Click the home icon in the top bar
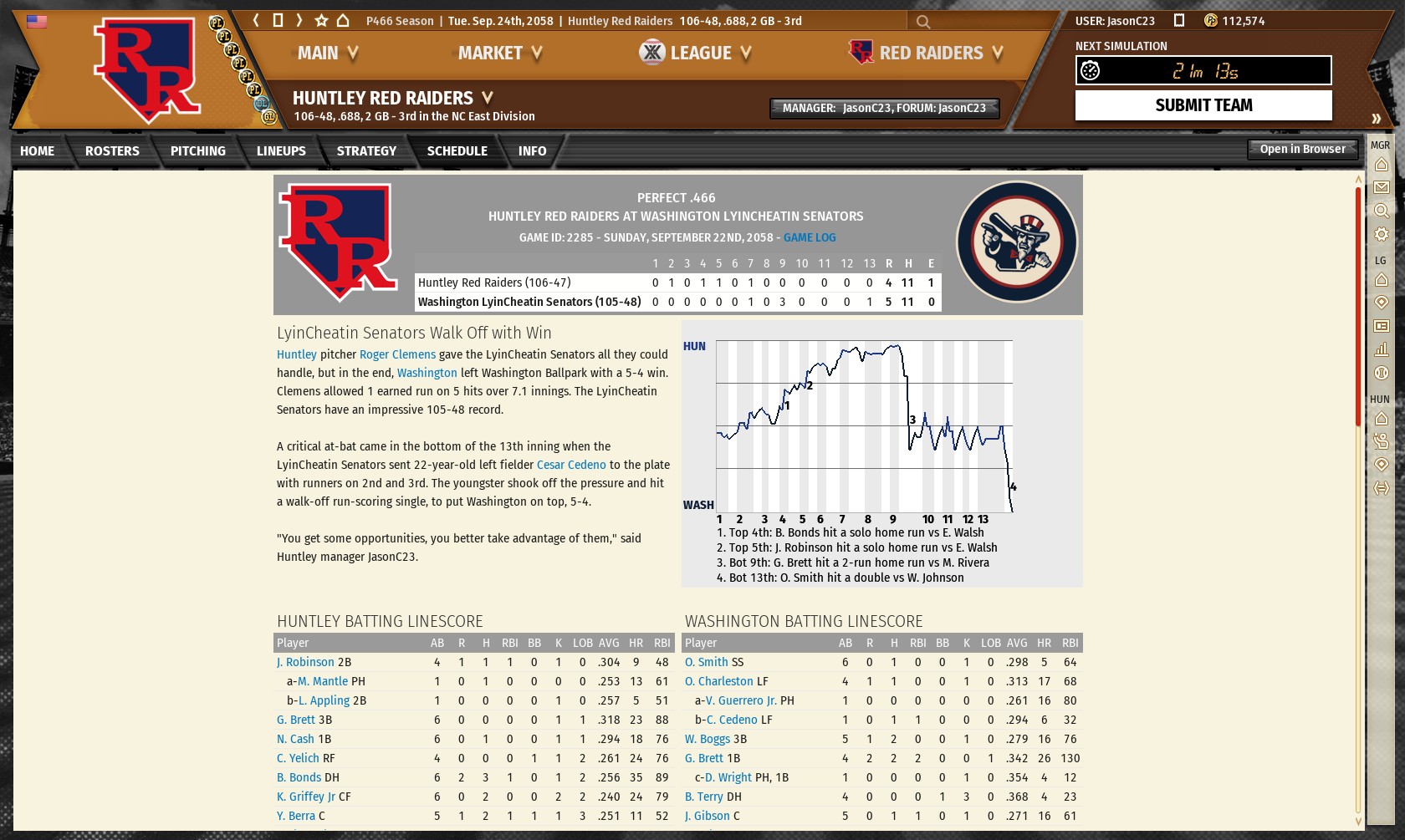1405x840 pixels. point(343,20)
